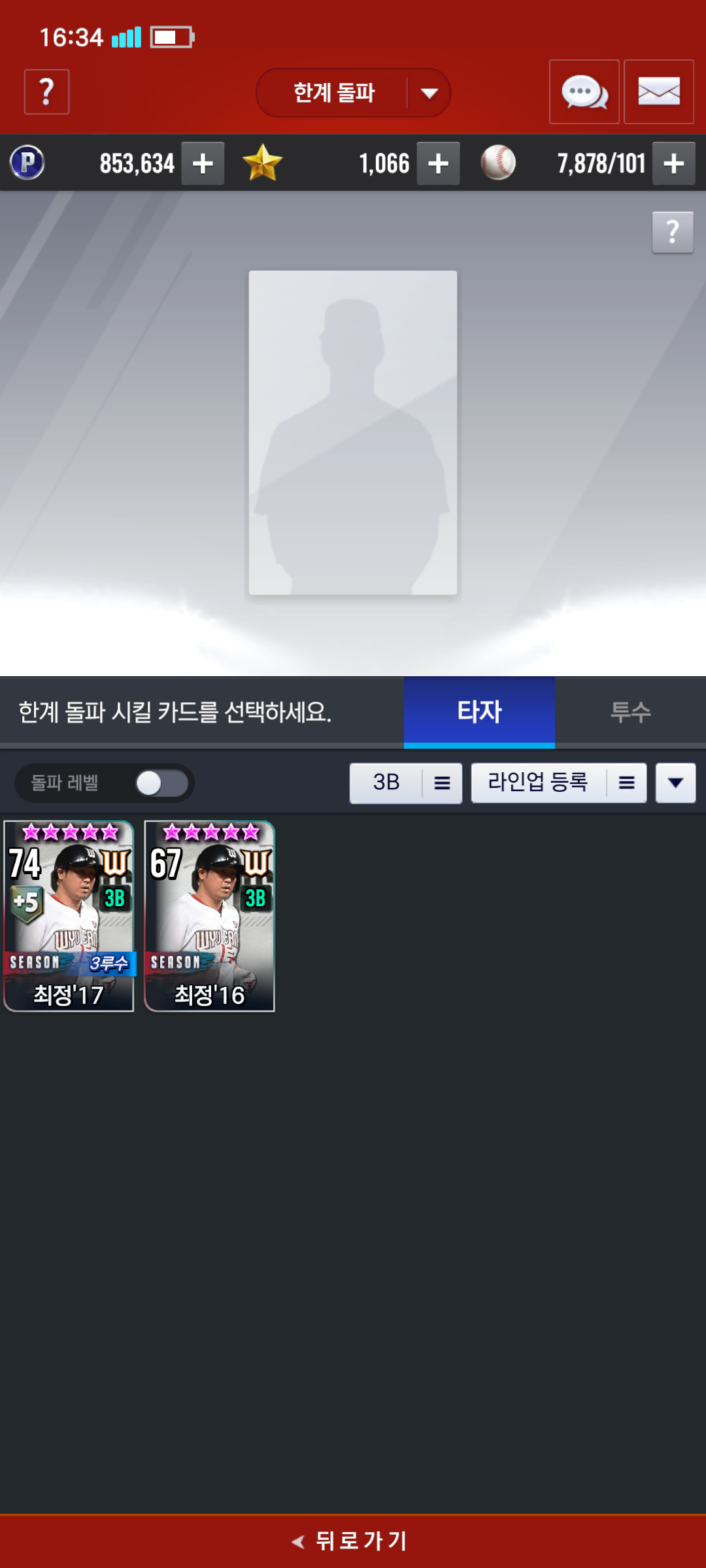
Task: Tap the help icon above the card silhouette
Action: [x=673, y=232]
